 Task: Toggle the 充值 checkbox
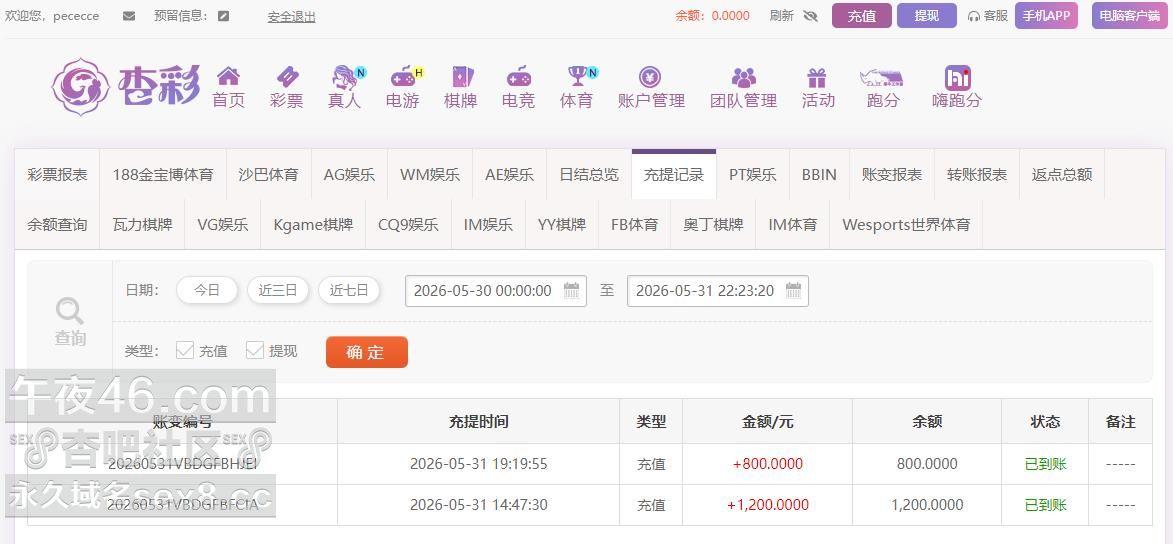tap(185, 349)
